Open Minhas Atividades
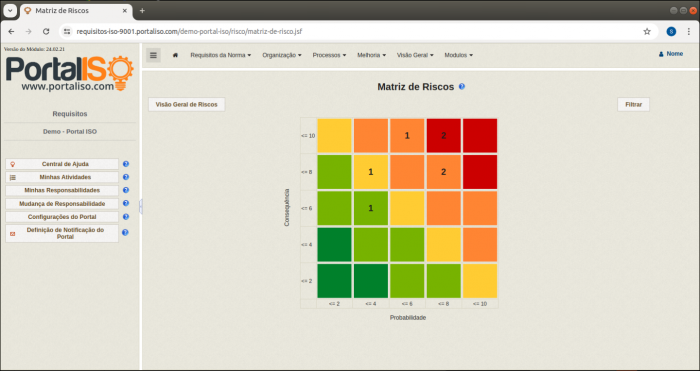The height and width of the screenshot is (371, 700). coord(62,177)
